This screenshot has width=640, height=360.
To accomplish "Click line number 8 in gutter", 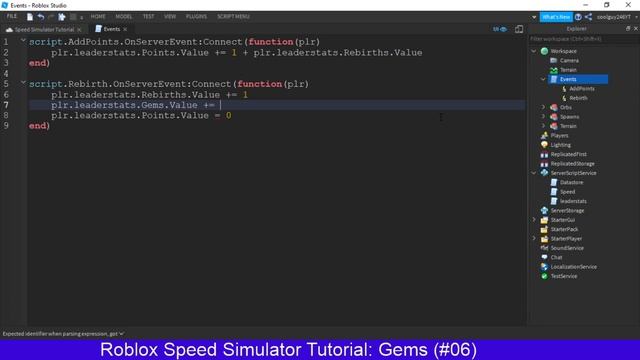I will click(6, 116).
